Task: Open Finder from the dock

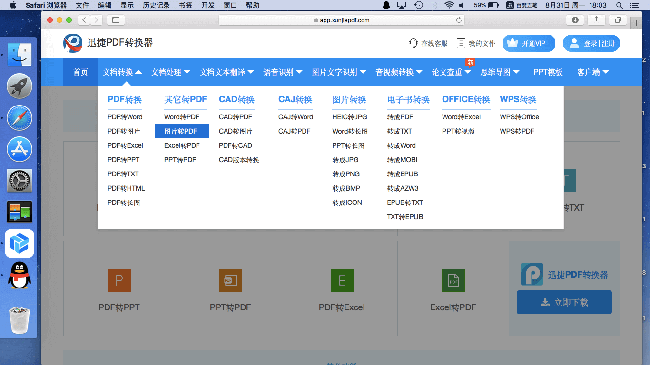Action: point(19,54)
